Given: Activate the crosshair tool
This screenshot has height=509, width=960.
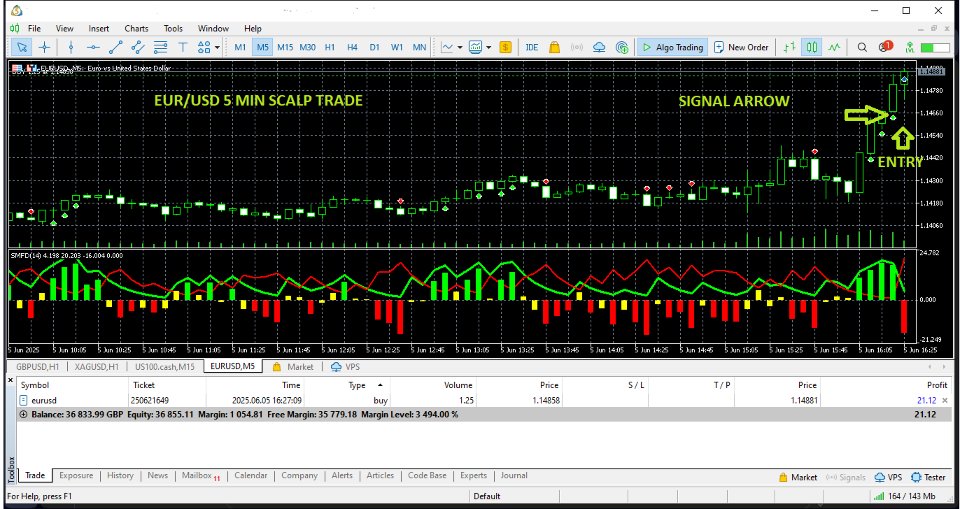Looking at the screenshot, I should [45, 47].
